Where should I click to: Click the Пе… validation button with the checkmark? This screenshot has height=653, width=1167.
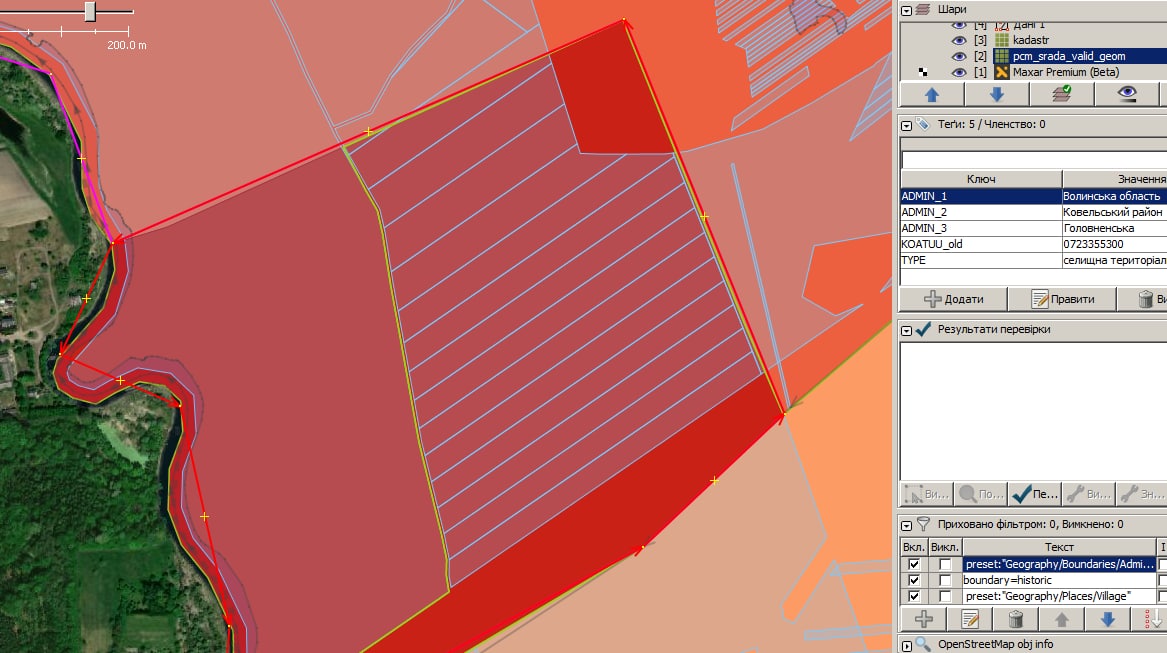pos(1035,494)
